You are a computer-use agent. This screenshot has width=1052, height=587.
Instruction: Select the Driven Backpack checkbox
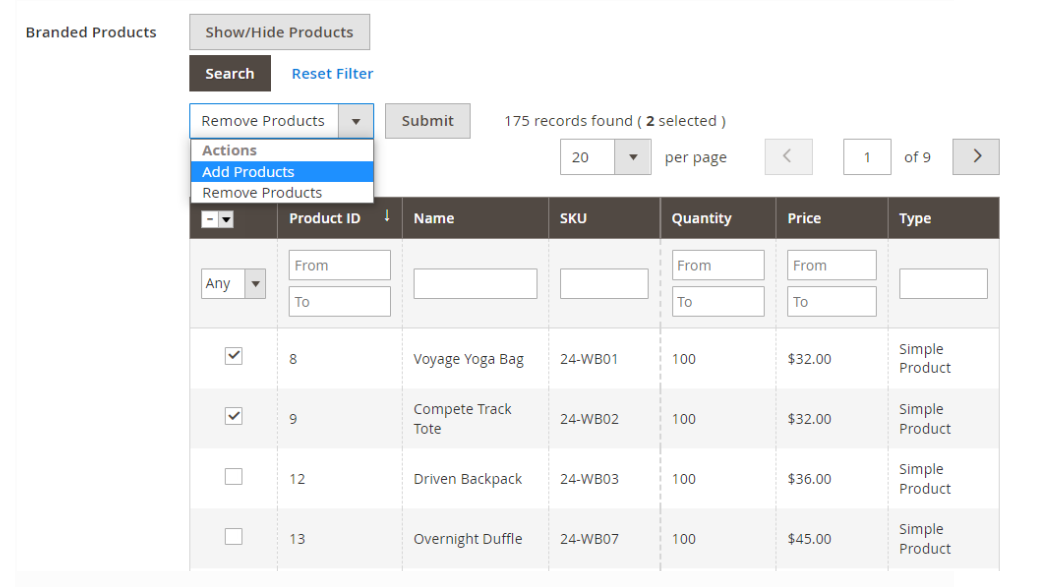coord(233,477)
